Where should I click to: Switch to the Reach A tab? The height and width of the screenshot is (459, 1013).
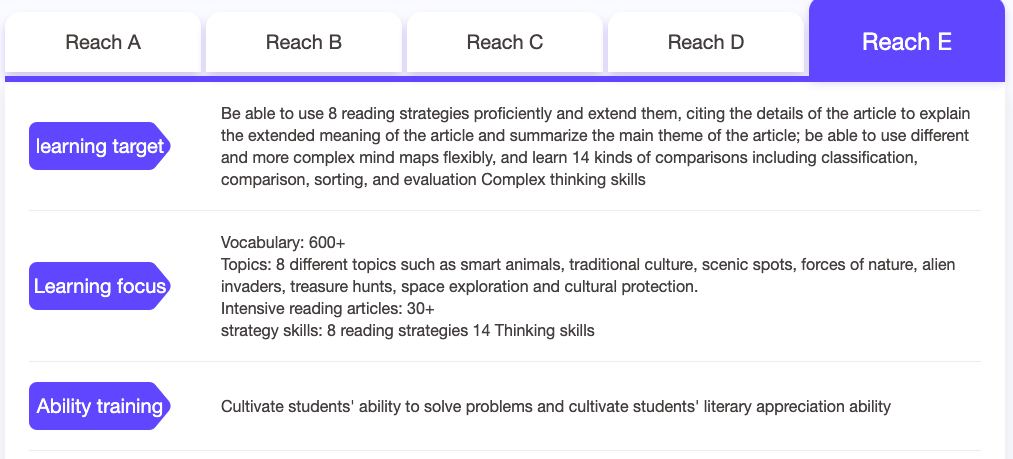click(103, 42)
